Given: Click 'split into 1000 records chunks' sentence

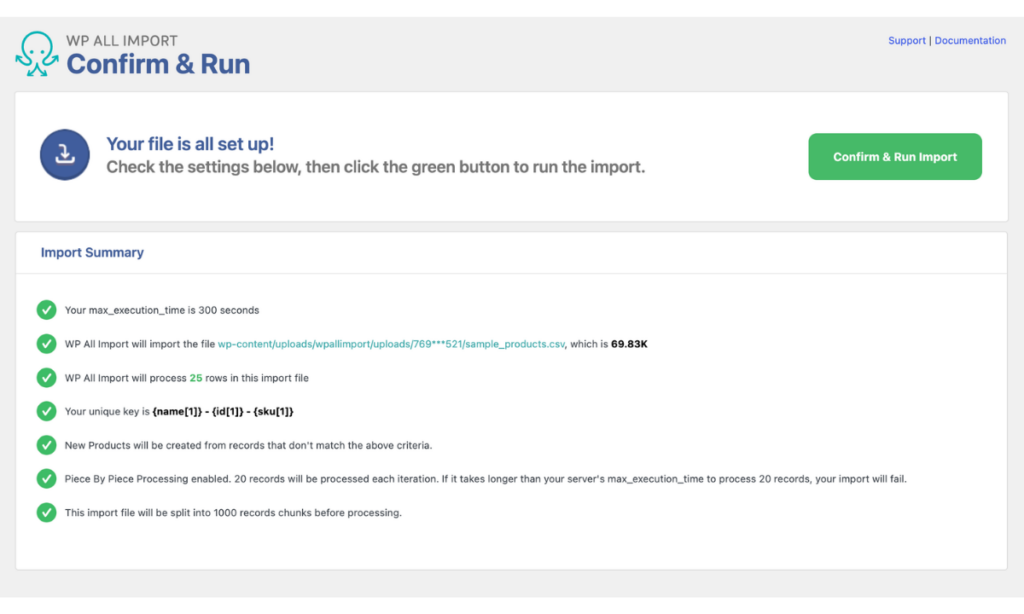Looking at the screenshot, I should click(x=233, y=513).
